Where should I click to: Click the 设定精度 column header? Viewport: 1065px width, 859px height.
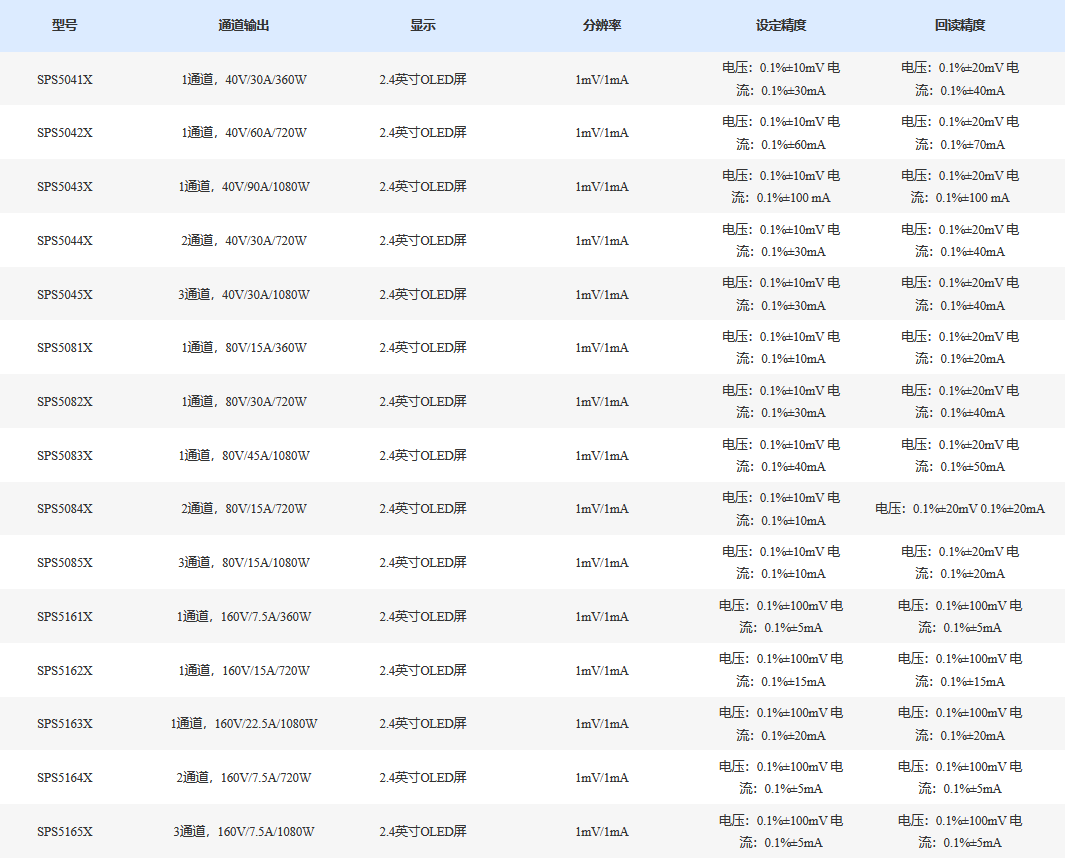[x=781, y=25]
